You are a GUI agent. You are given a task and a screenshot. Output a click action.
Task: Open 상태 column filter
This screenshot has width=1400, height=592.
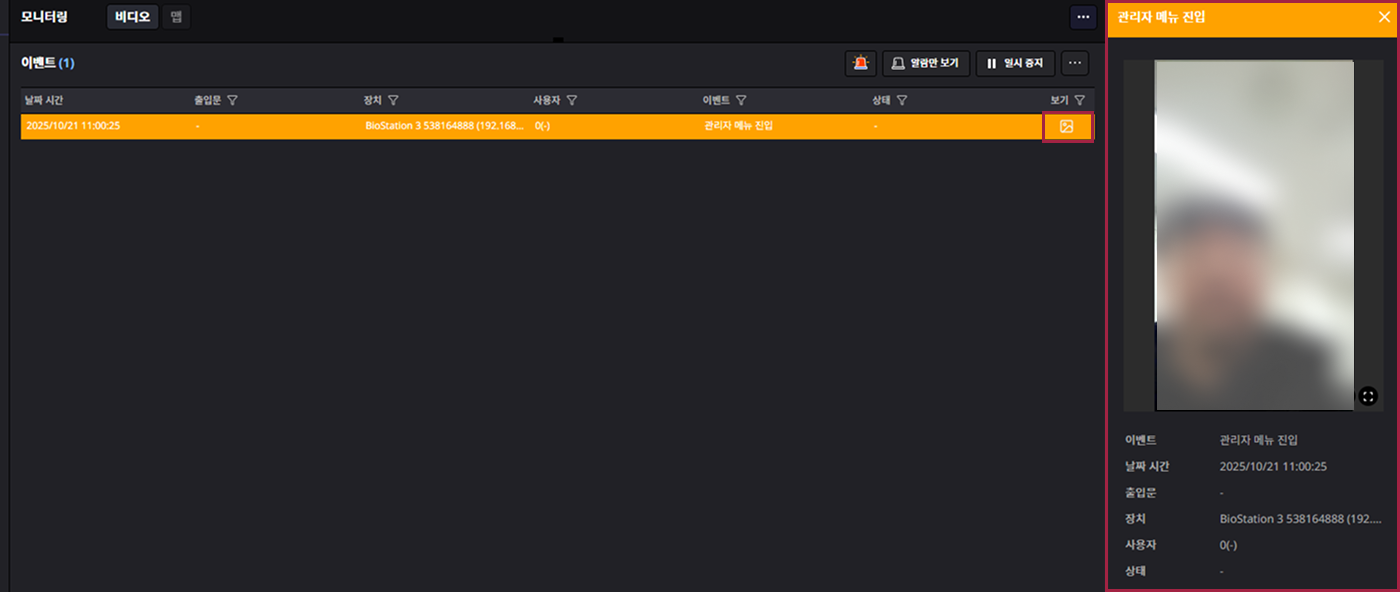point(902,100)
